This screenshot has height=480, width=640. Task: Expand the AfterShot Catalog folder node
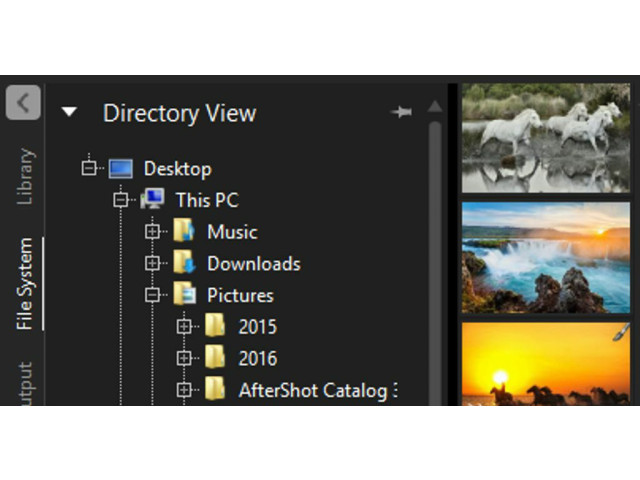(x=184, y=390)
